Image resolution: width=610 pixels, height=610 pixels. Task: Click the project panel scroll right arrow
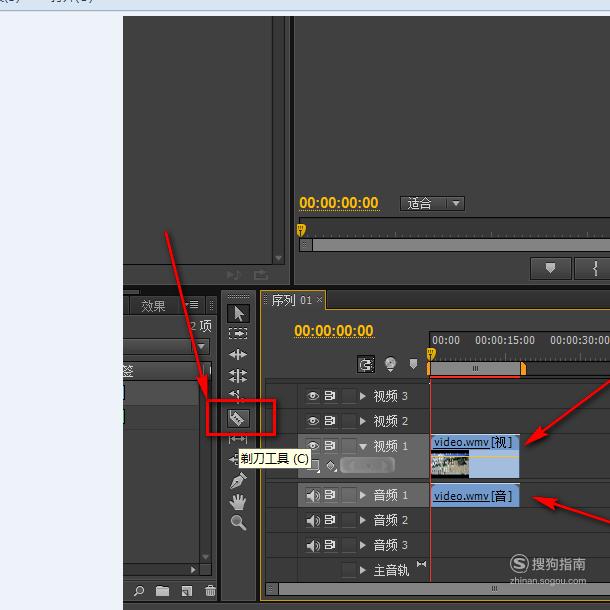click(193, 570)
